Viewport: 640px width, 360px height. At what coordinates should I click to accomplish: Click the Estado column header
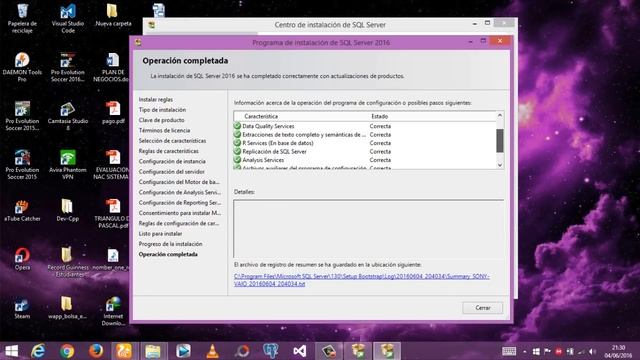pyautogui.click(x=380, y=116)
